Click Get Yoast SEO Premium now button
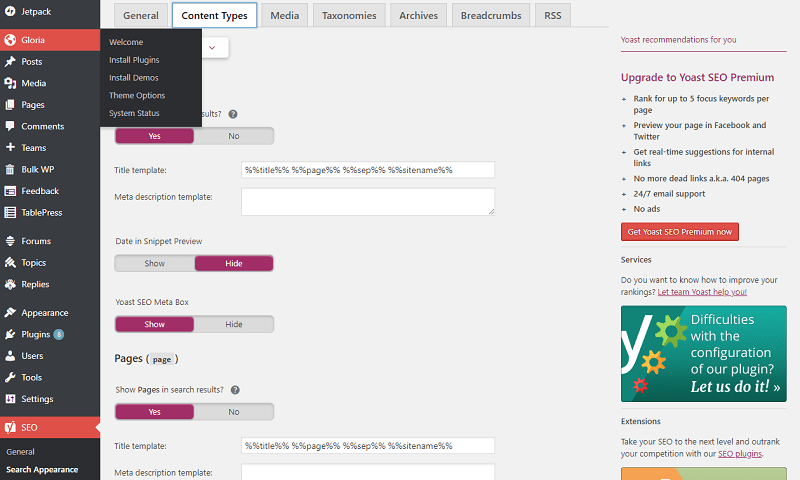 (680, 232)
